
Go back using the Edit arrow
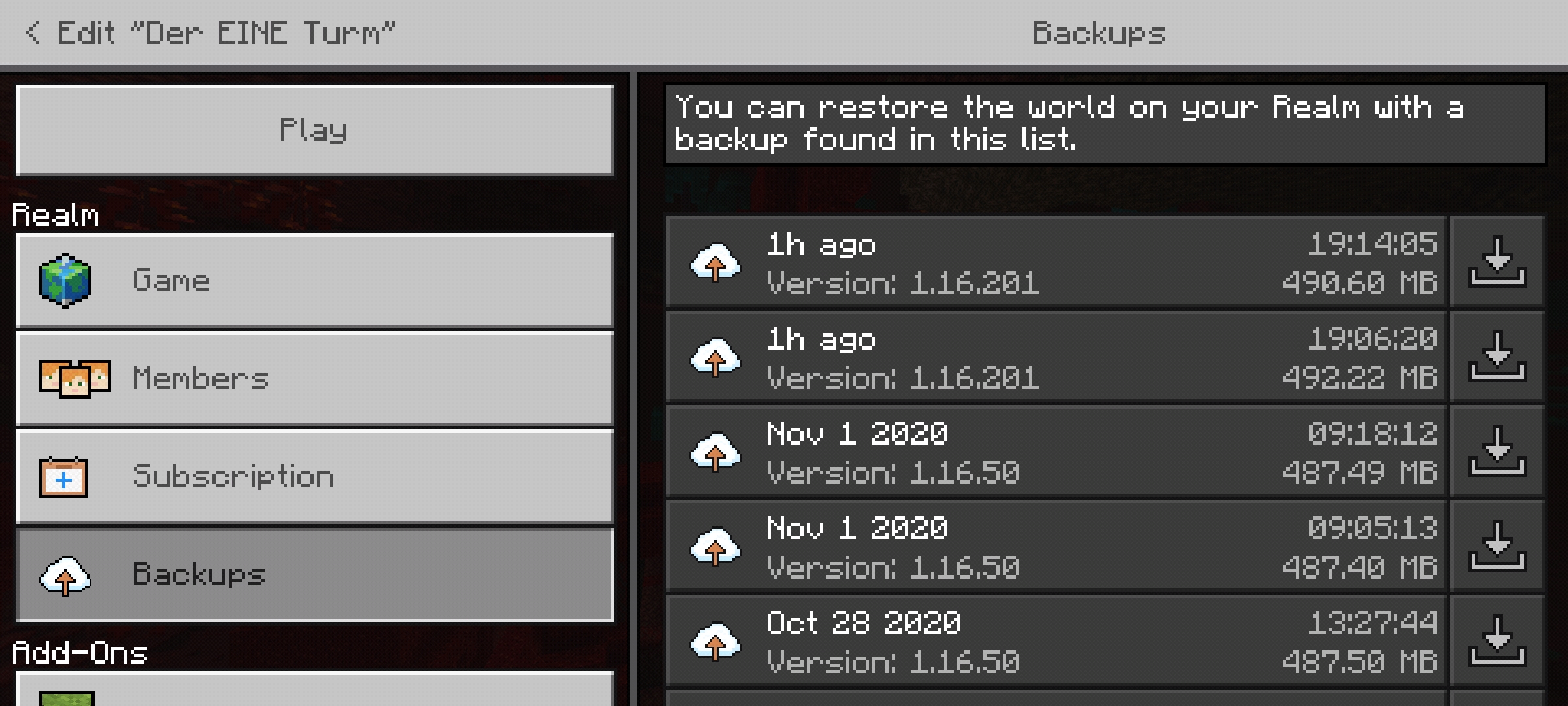click(33, 33)
